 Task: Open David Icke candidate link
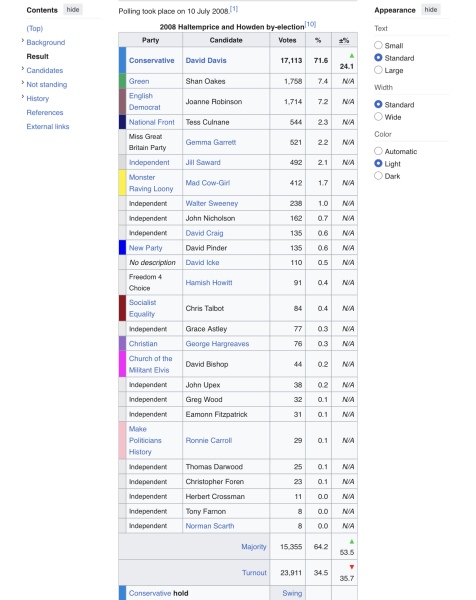pos(202,262)
